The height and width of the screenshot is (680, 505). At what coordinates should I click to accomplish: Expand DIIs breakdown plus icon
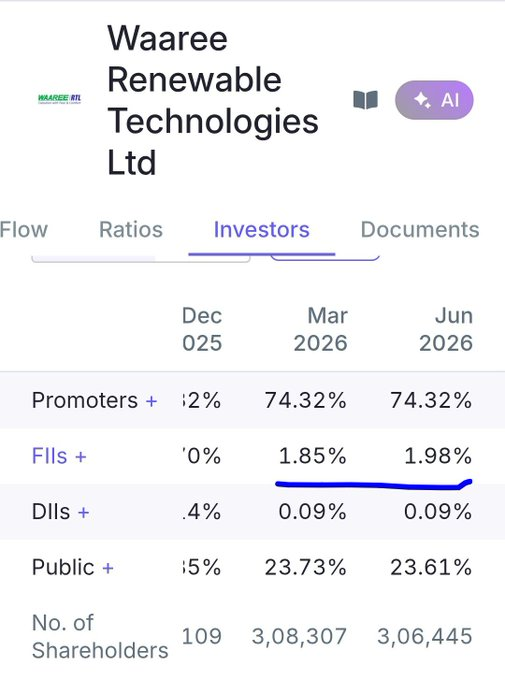pos(83,512)
